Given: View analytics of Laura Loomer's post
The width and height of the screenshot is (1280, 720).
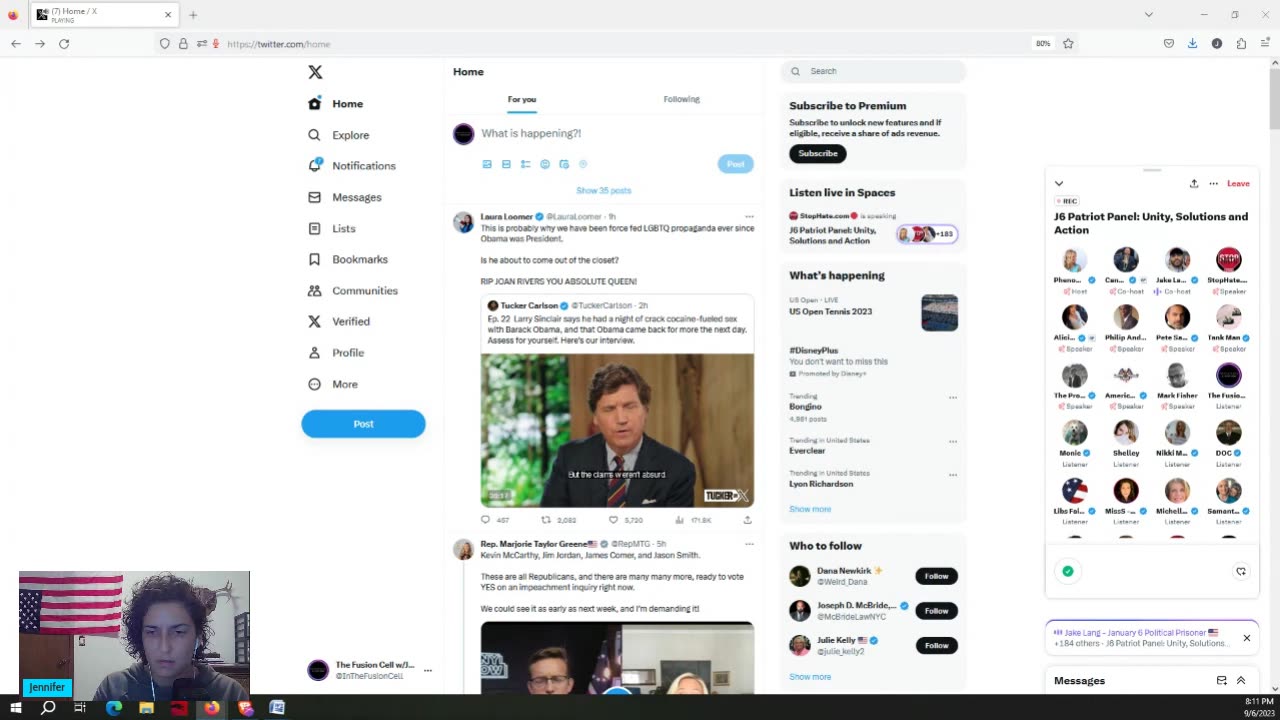Looking at the screenshot, I should click(x=680, y=520).
